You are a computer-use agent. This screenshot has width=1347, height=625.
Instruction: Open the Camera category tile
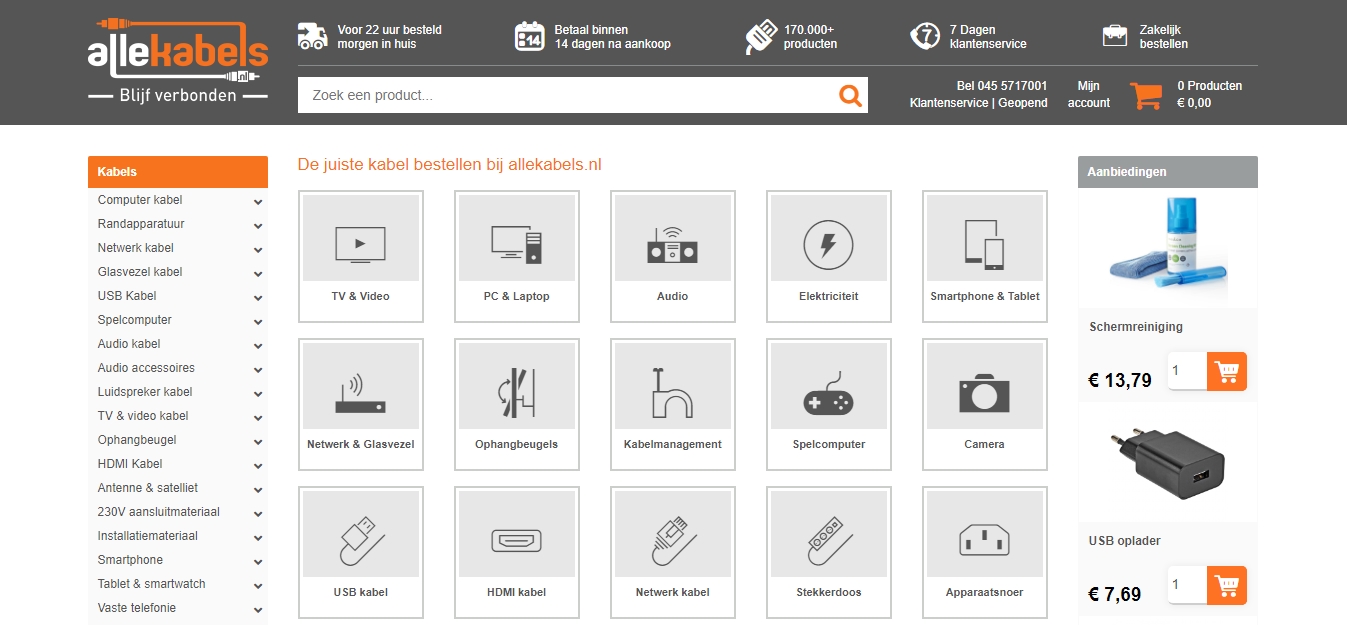[985, 404]
